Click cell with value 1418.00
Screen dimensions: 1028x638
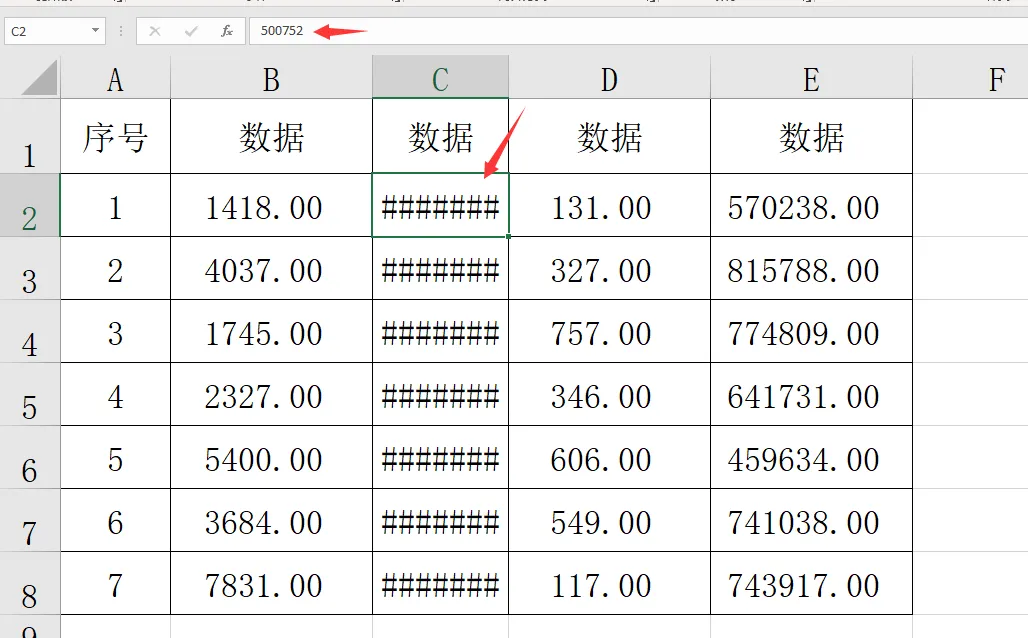tap(271, 205)
